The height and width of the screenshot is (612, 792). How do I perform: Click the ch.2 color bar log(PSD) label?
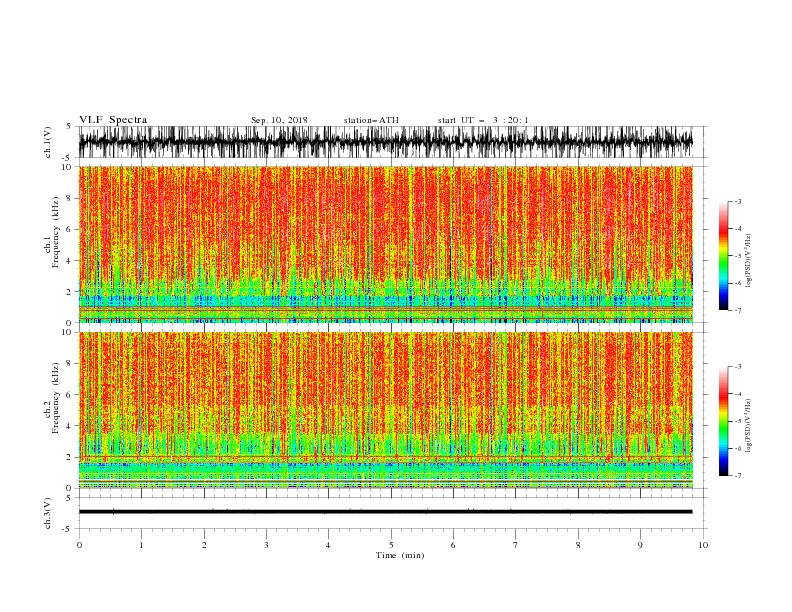[748, 425]
